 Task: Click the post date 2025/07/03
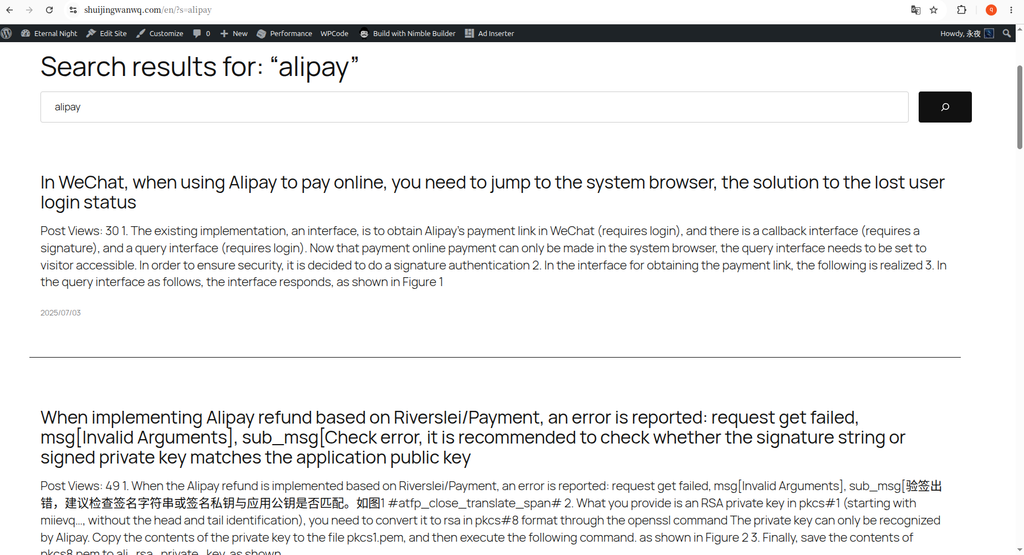pyautogui.click(x=61, y=313)
